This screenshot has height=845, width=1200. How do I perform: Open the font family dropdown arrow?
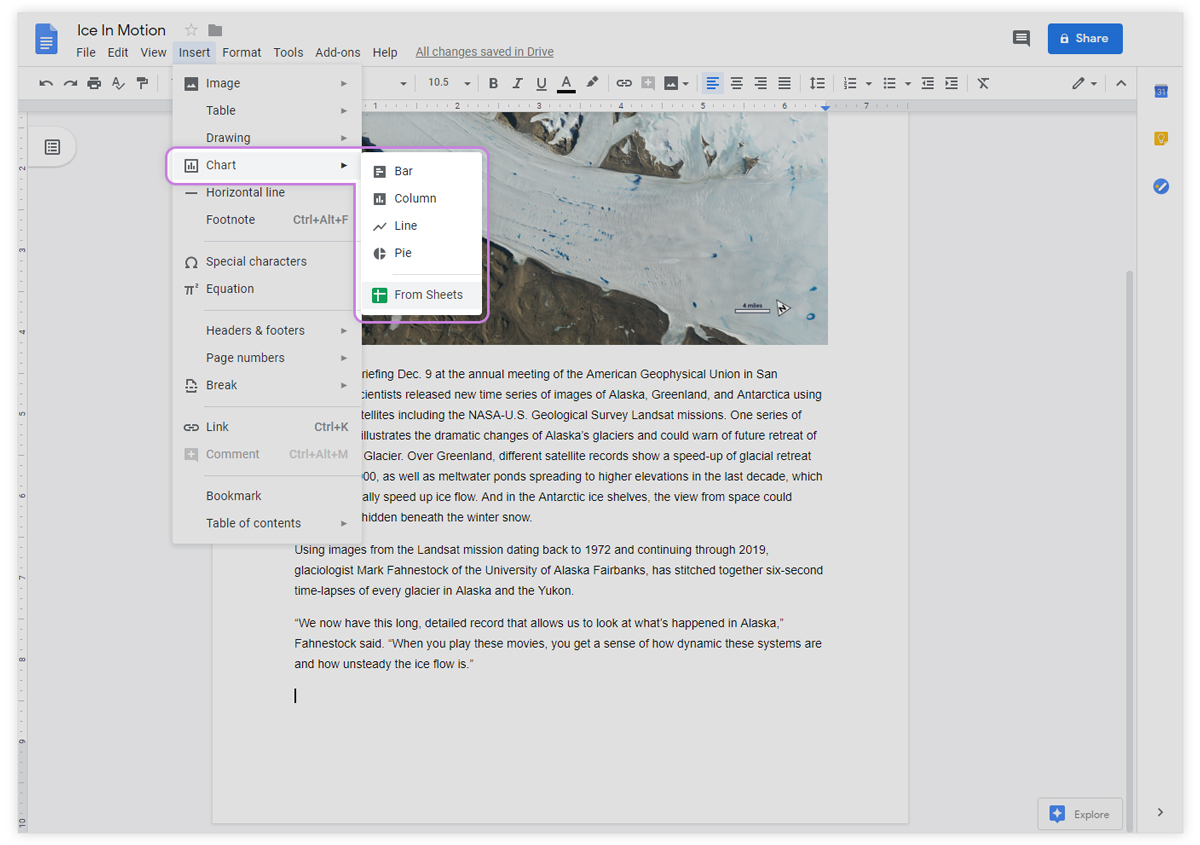(403, 84)
